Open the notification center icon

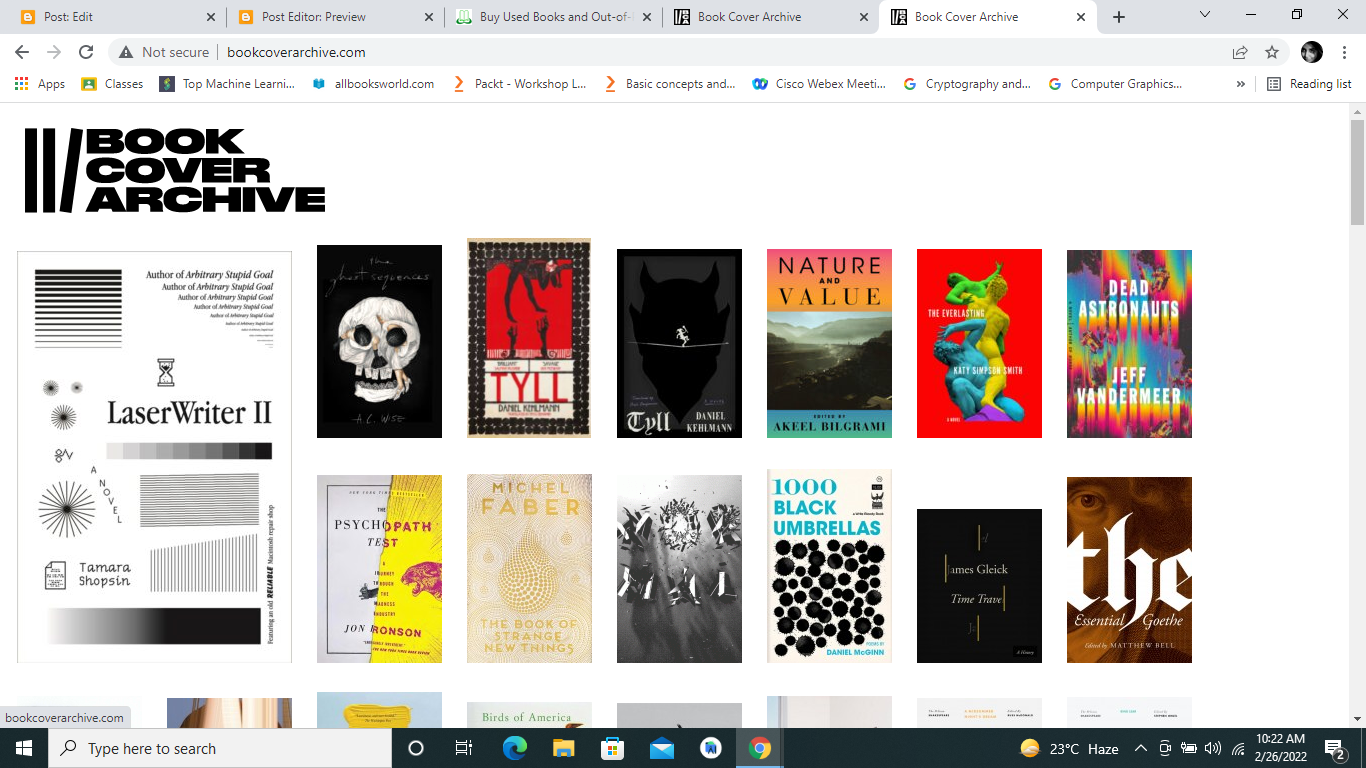tap(1335, 748)
